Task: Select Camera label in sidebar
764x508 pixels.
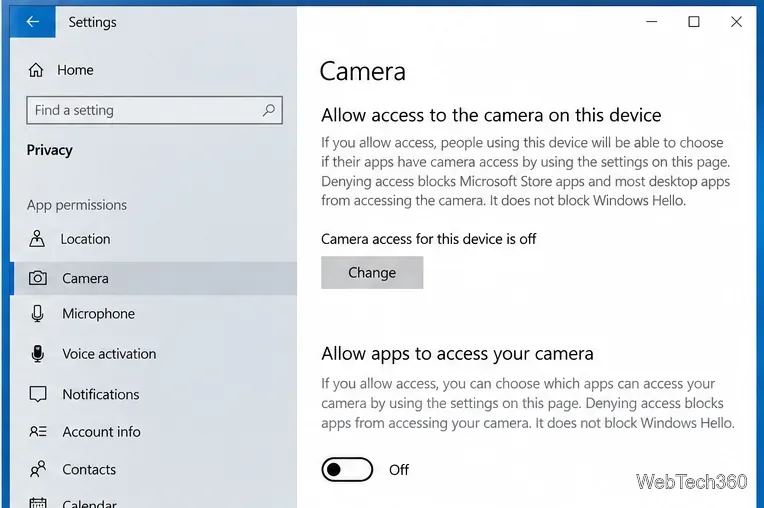Action: [x=85, y=279]
